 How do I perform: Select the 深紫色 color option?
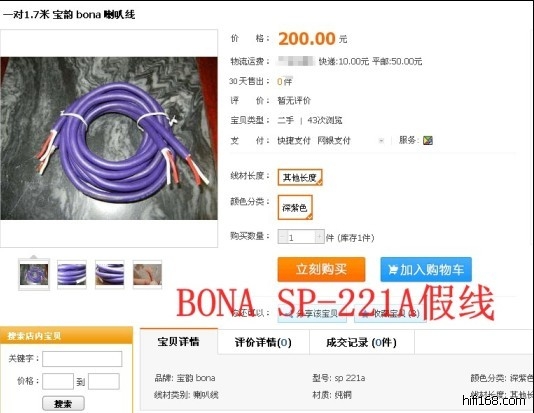[x=295, y=207]
